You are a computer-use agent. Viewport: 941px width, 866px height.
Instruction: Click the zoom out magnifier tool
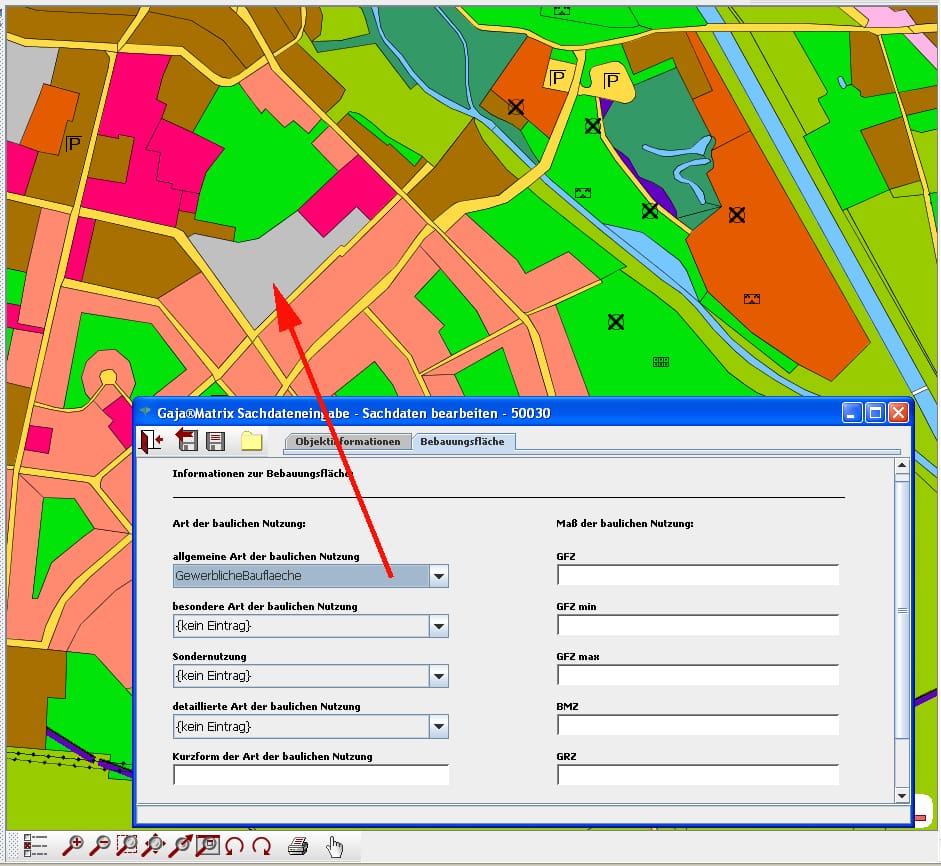pos(100,846)
